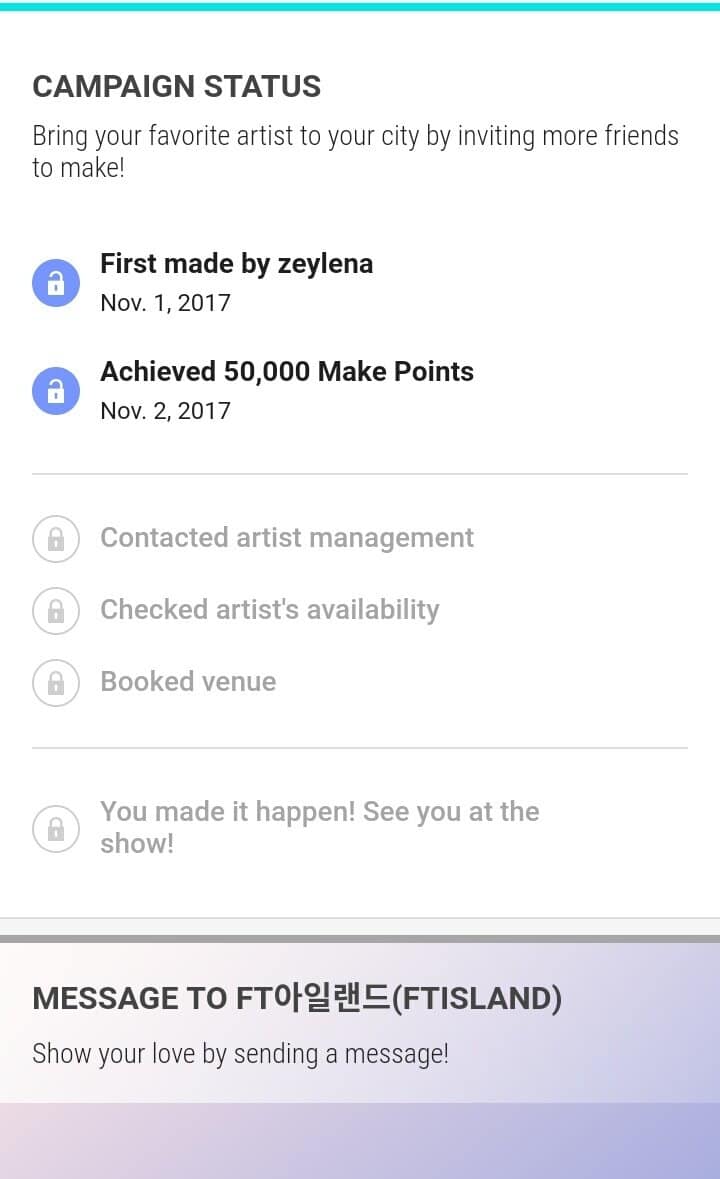Tap the lock icon next to 'Contacted artist management'

point(56,539)
